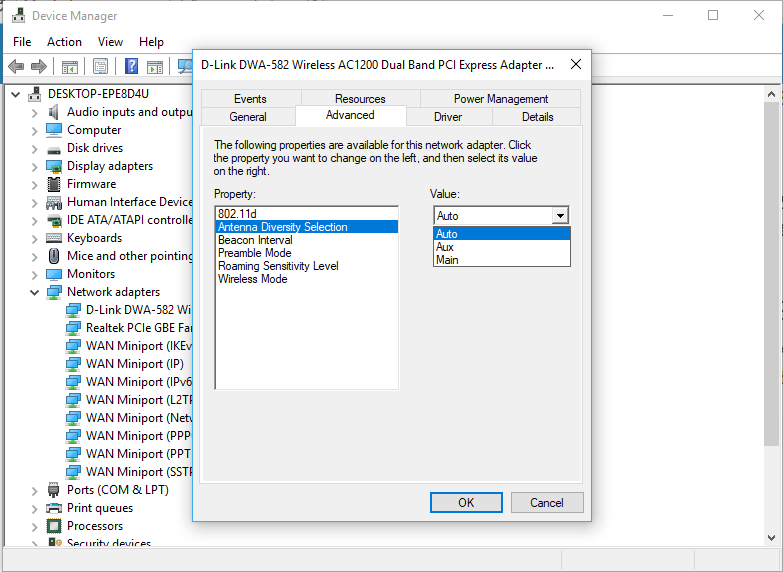
Task: Click the Back arrow toolbar icon
Action: coord(16,66)
